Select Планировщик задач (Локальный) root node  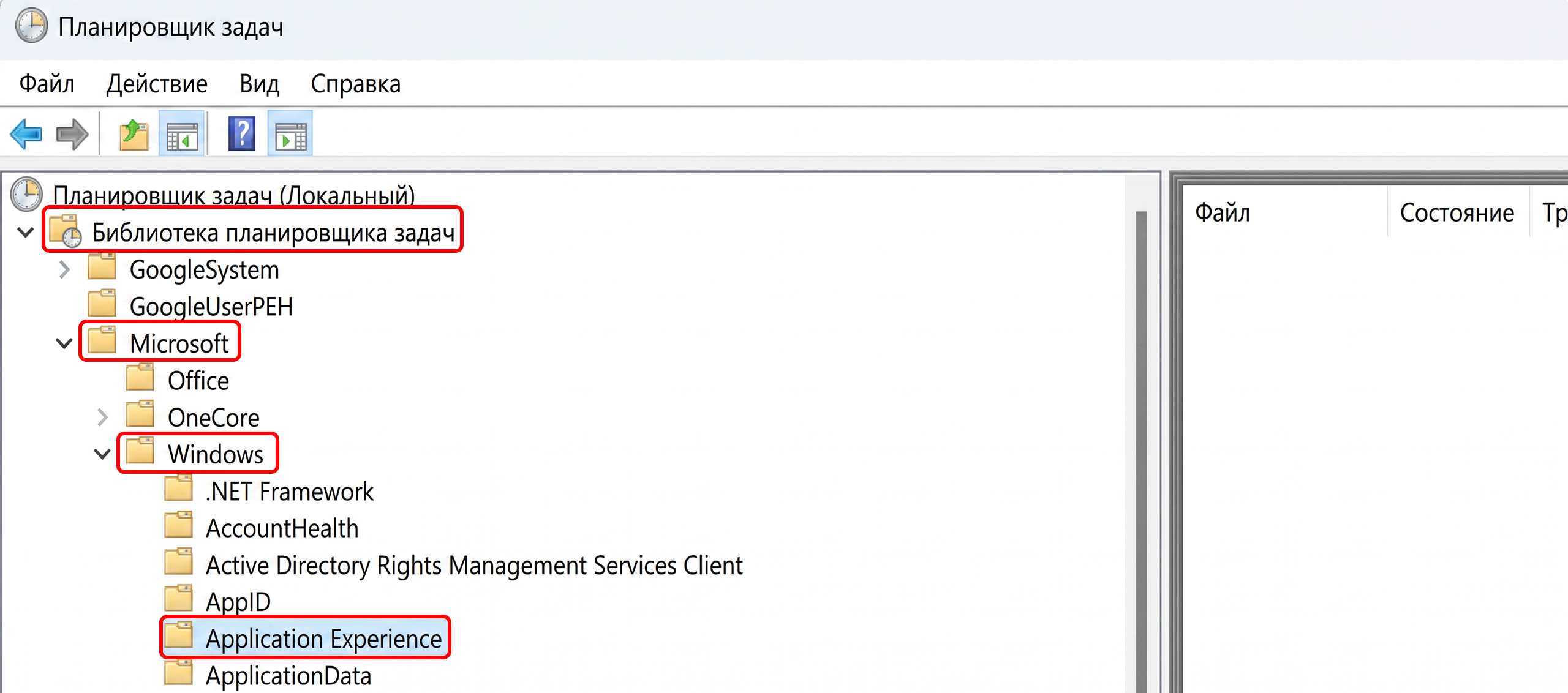pyautogui.click(x=234, y=195)
